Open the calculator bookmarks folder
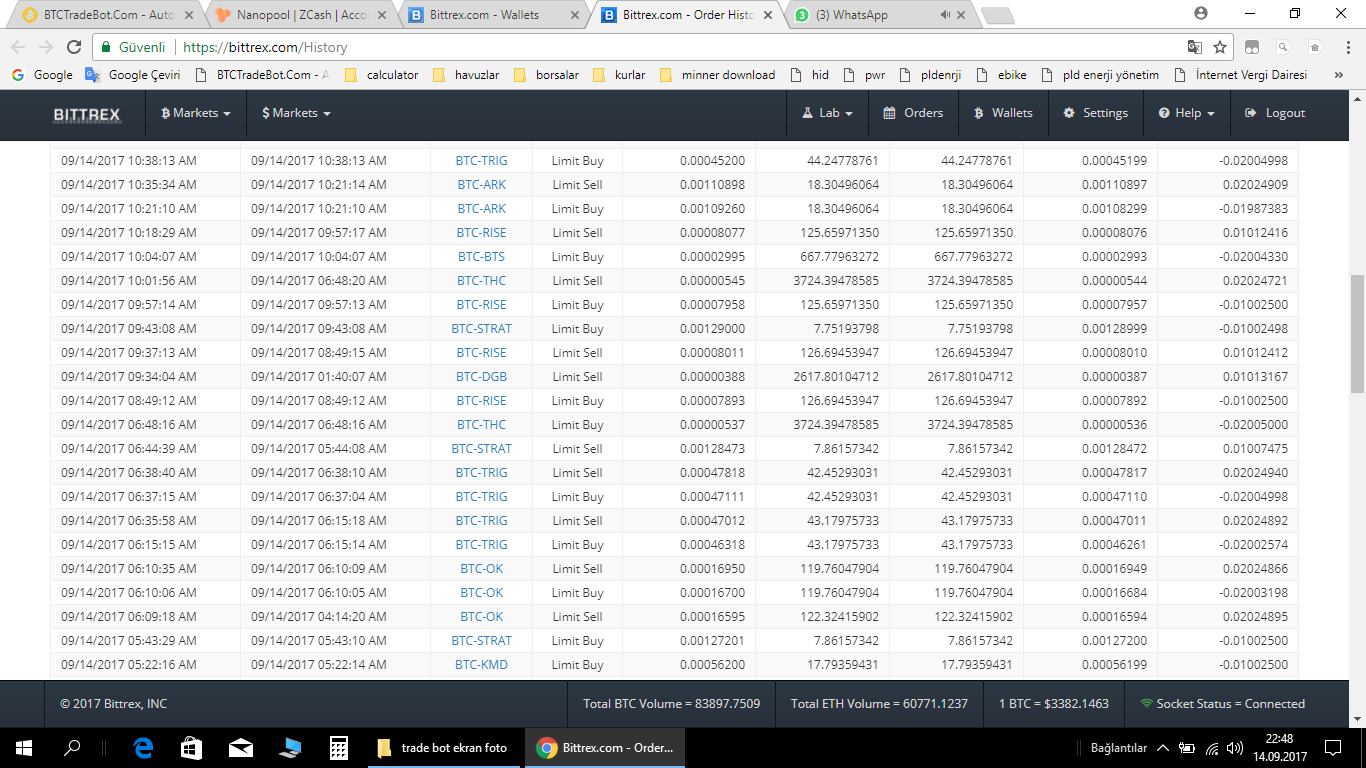This screenshot has height=768, width=1366. [x=381, y=75]
